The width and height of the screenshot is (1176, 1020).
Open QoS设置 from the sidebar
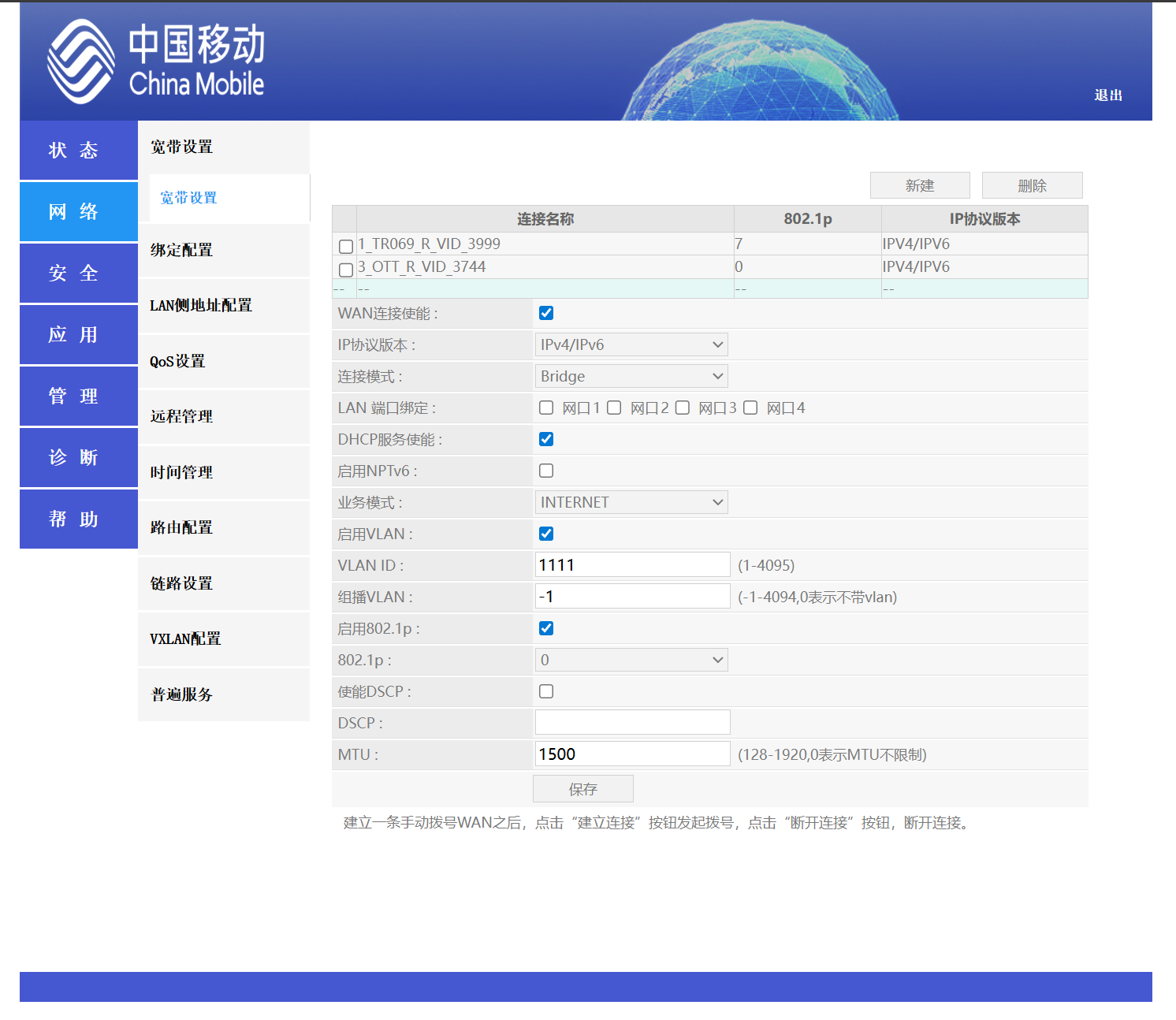point(178,361)
